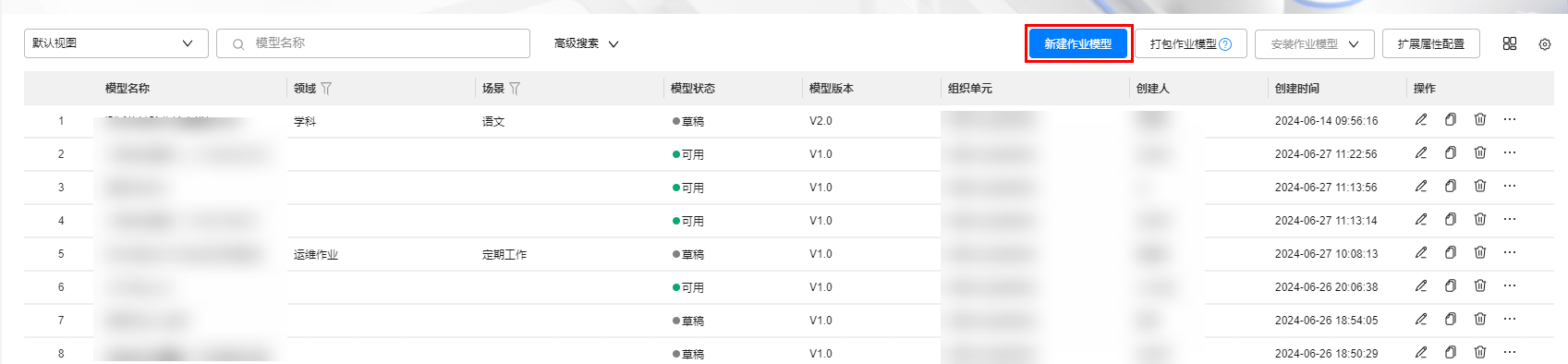Screen dimensions: 1568x364
Task: Click trash delete icon in row 3
Action: (1480, 186)
